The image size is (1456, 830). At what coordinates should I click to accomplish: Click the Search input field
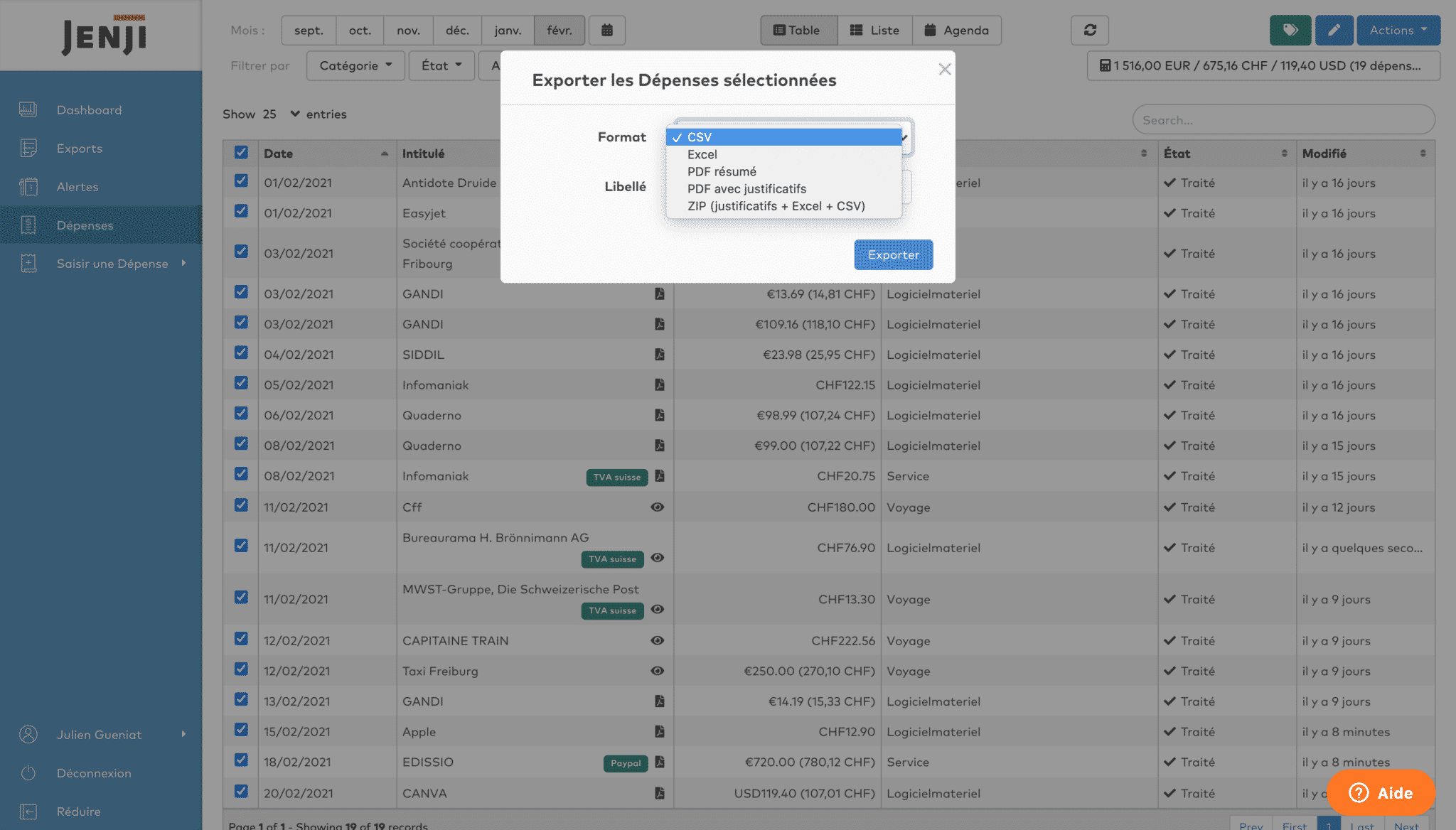pos(1283,120)
